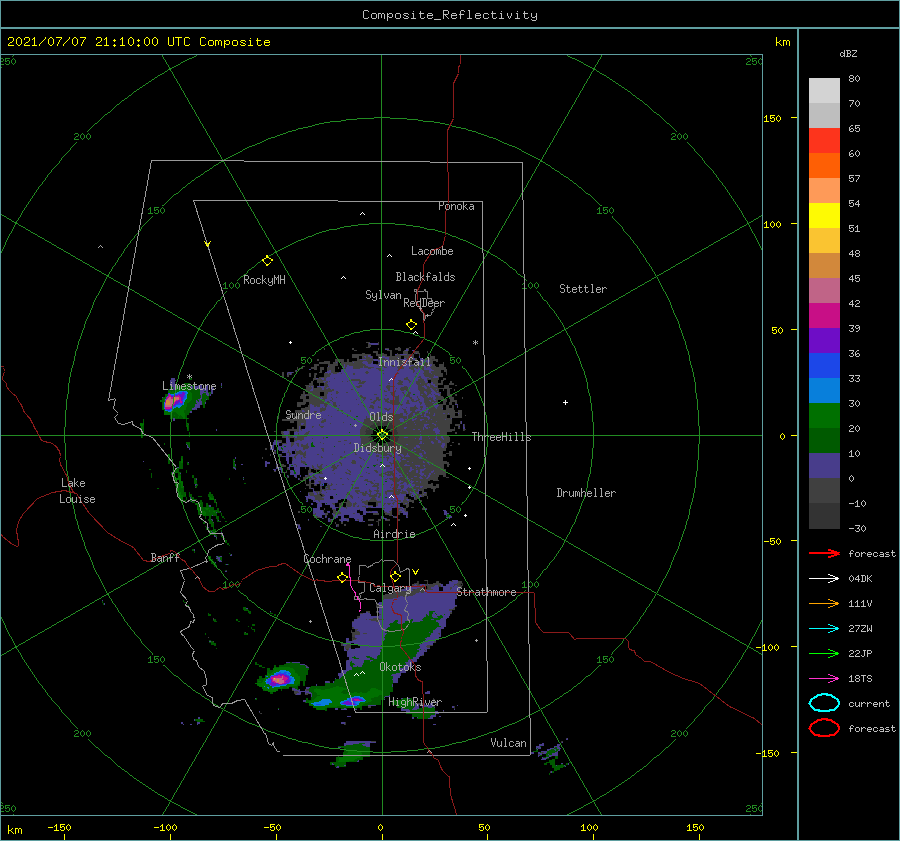Screen dimensions: 900x841
Task: Click the light gray 80 dBZ swatch
Action: click(824, 90)
